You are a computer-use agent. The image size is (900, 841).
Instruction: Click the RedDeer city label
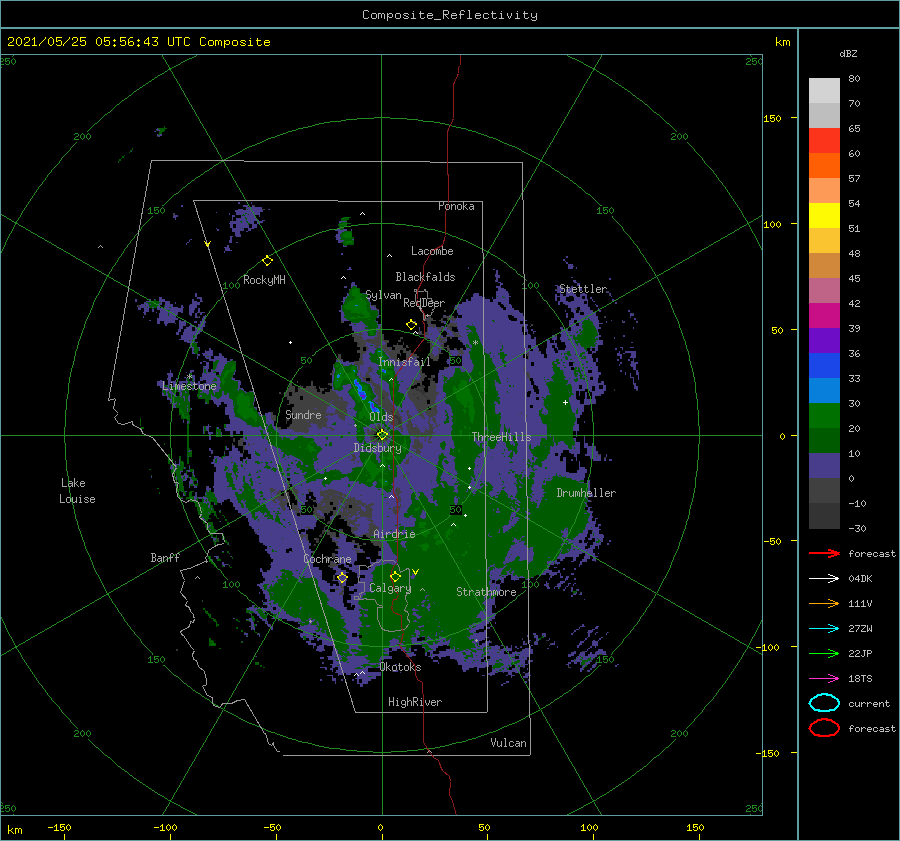coord(424,303)
